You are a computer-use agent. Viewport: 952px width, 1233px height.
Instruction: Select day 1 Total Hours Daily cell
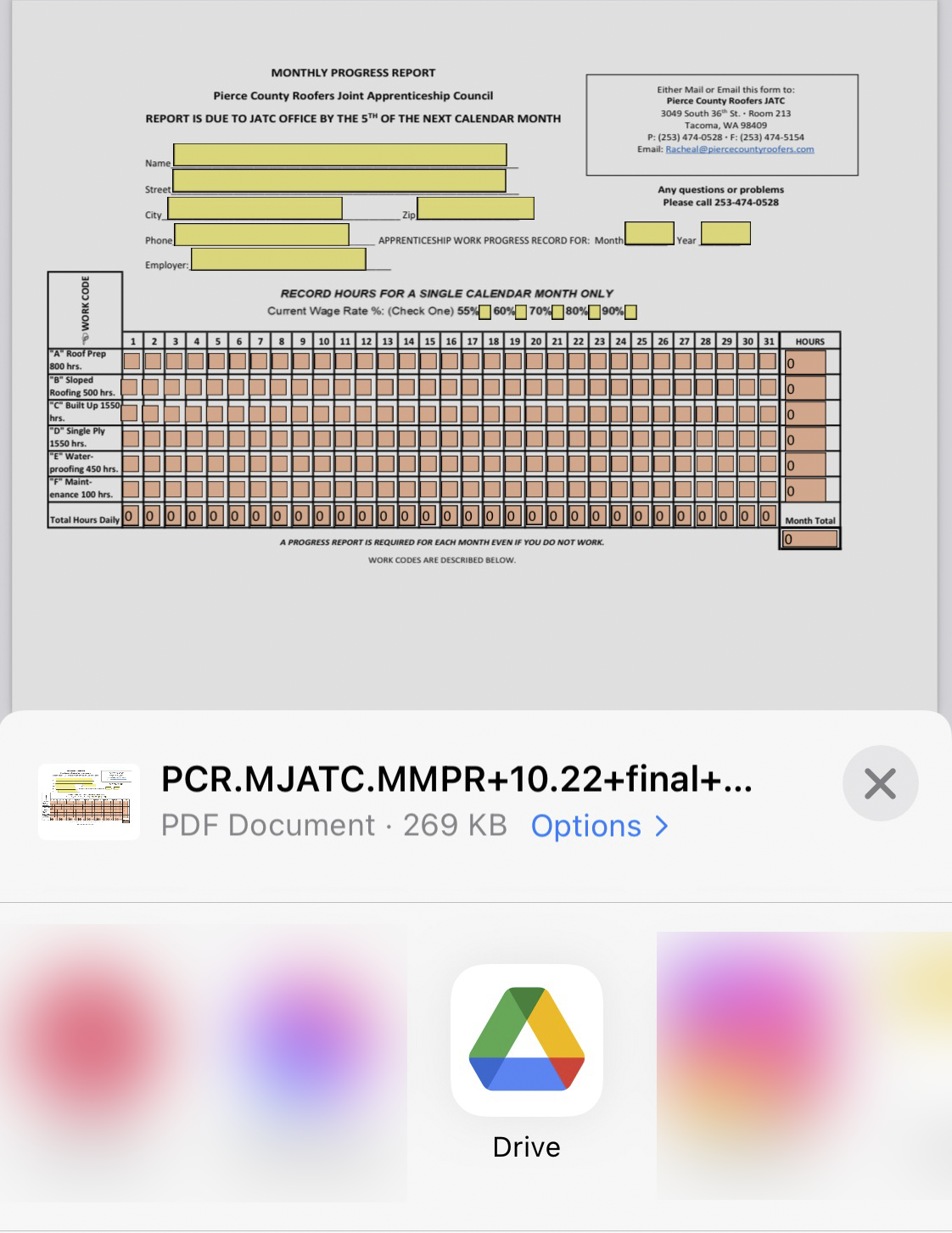131,515
